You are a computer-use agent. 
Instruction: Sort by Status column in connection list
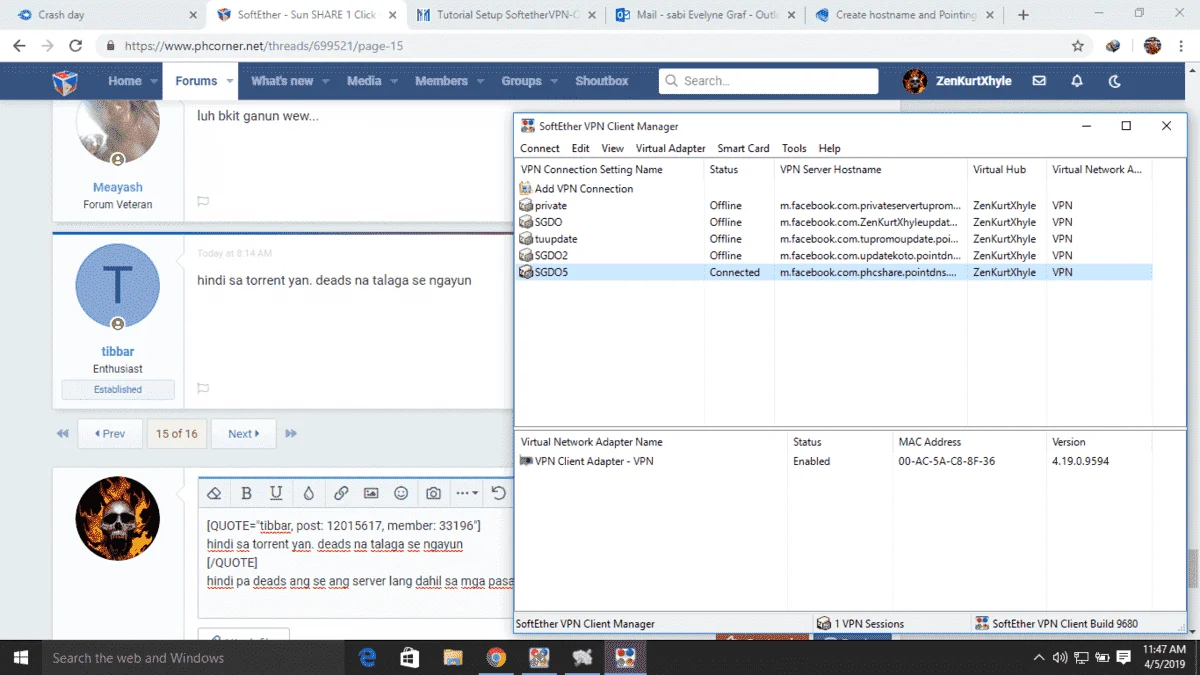tap(739, 170)
